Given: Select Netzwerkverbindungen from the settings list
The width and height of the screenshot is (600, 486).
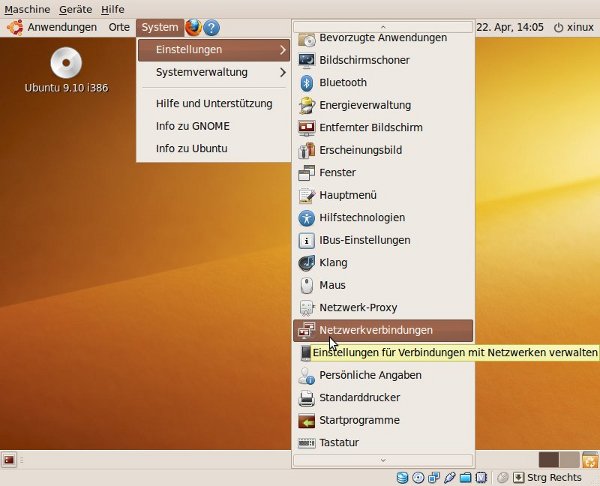Looking at the screenshot, I should pos(375,330).
